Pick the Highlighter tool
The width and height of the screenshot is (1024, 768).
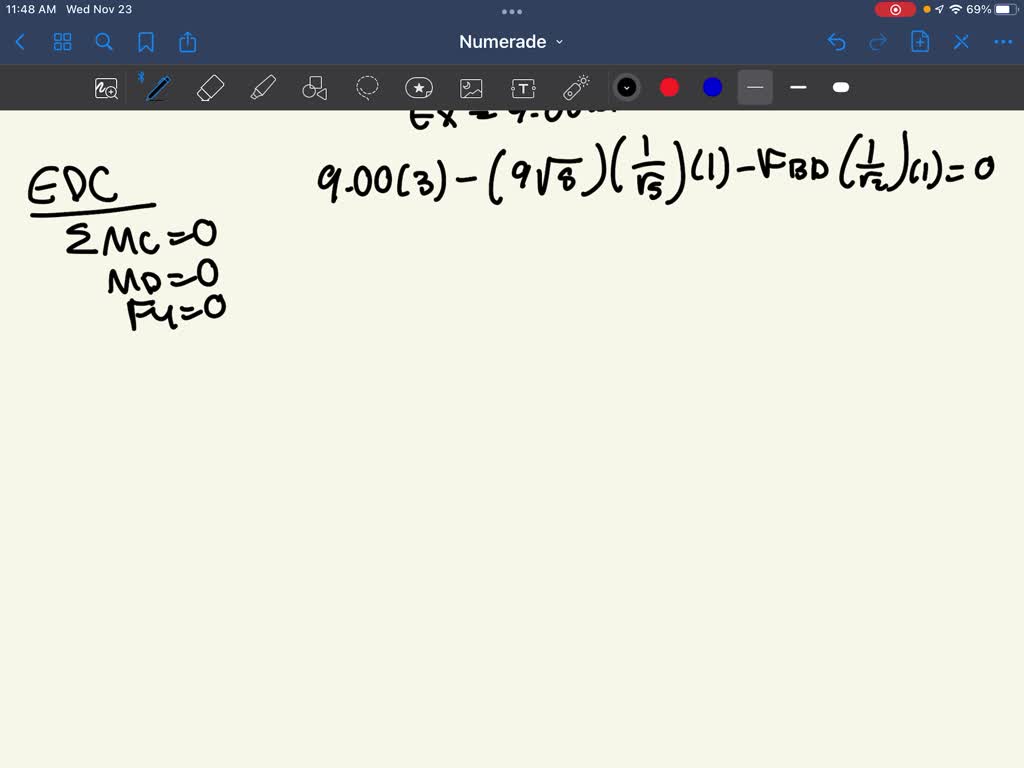(x=263, y=87)
